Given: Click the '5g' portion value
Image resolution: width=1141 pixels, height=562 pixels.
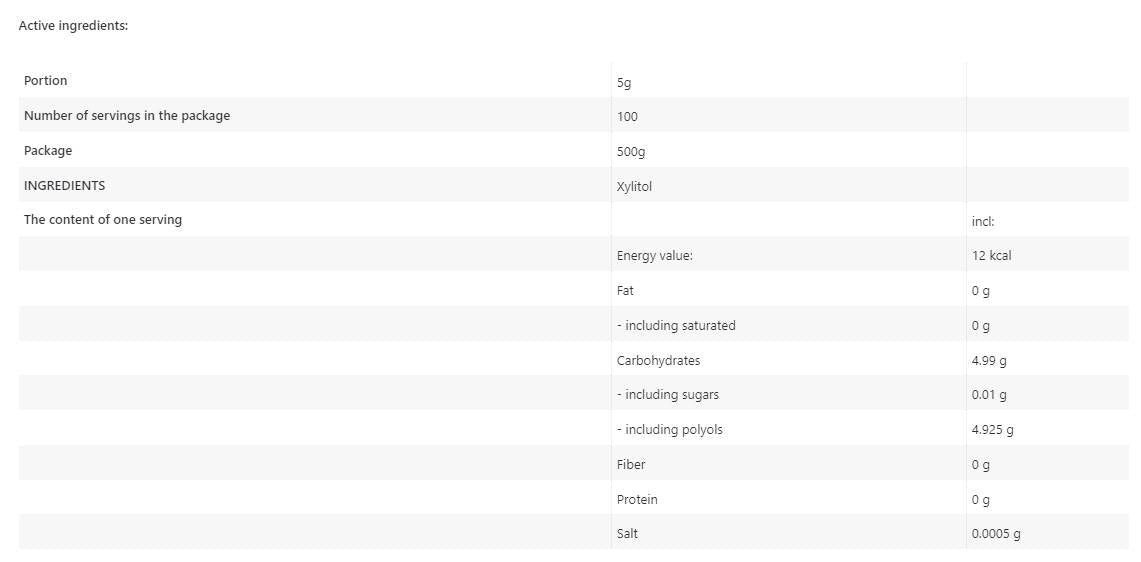Looking at the screenshot, I should point(624,83).
